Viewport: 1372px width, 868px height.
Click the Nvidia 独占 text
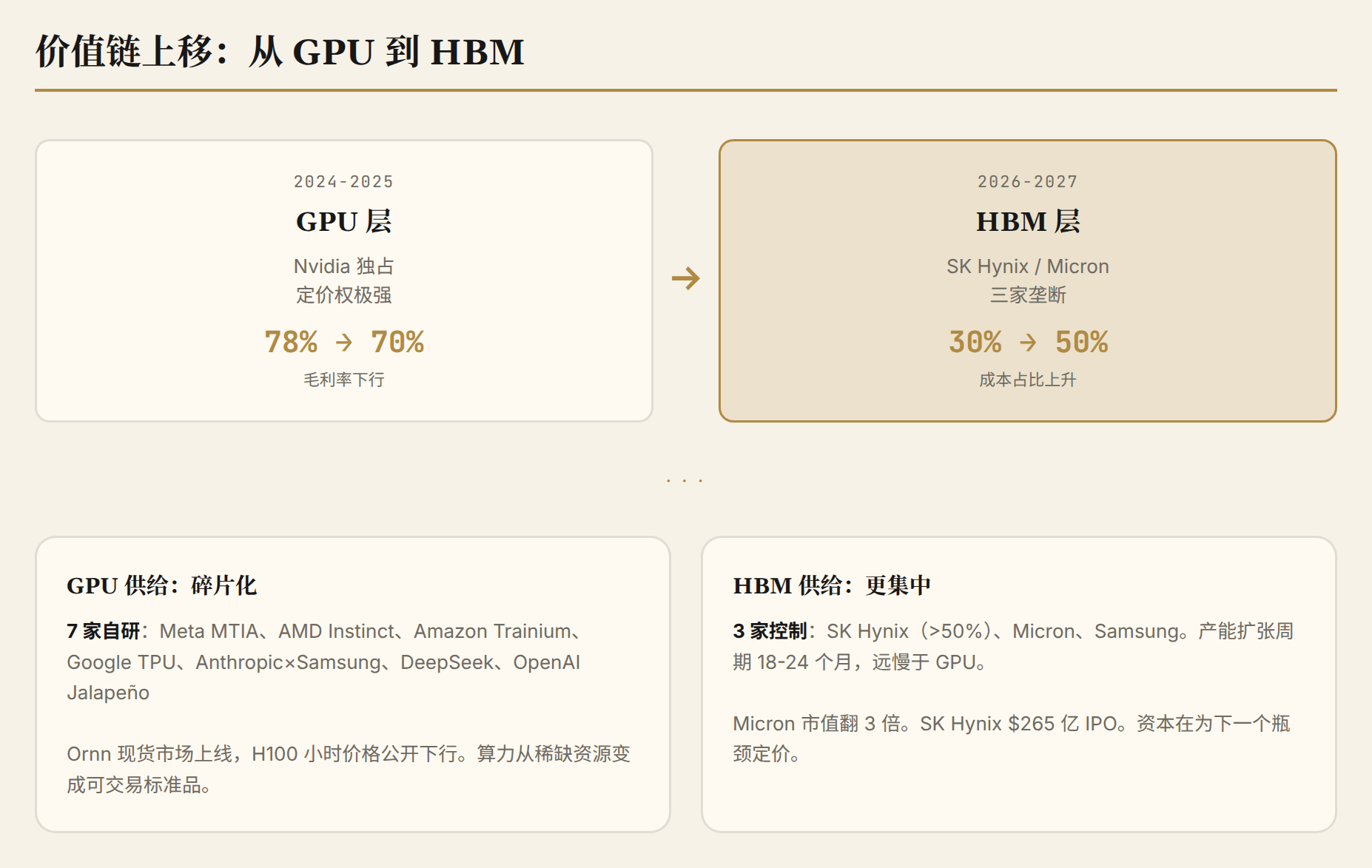point(343,266)
